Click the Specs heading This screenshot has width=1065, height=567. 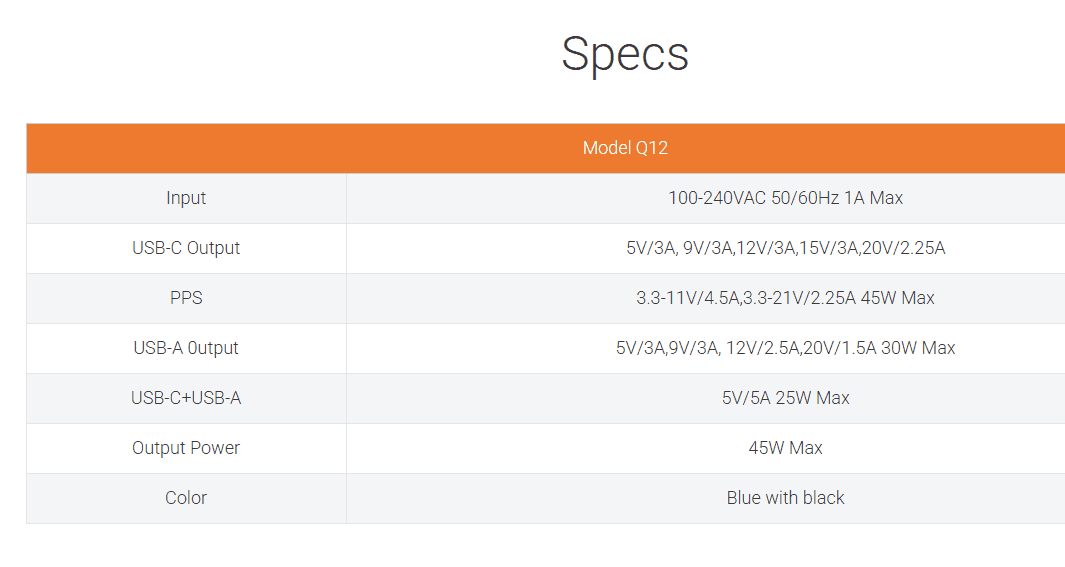coord(624,54)
